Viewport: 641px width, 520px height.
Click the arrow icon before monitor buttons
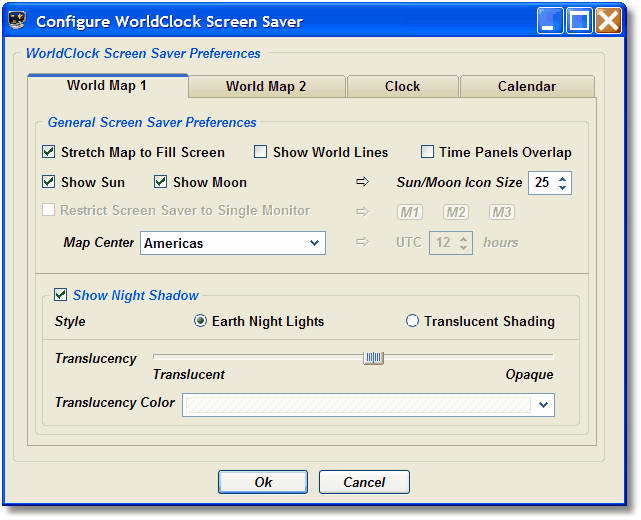tap(362, 211)
